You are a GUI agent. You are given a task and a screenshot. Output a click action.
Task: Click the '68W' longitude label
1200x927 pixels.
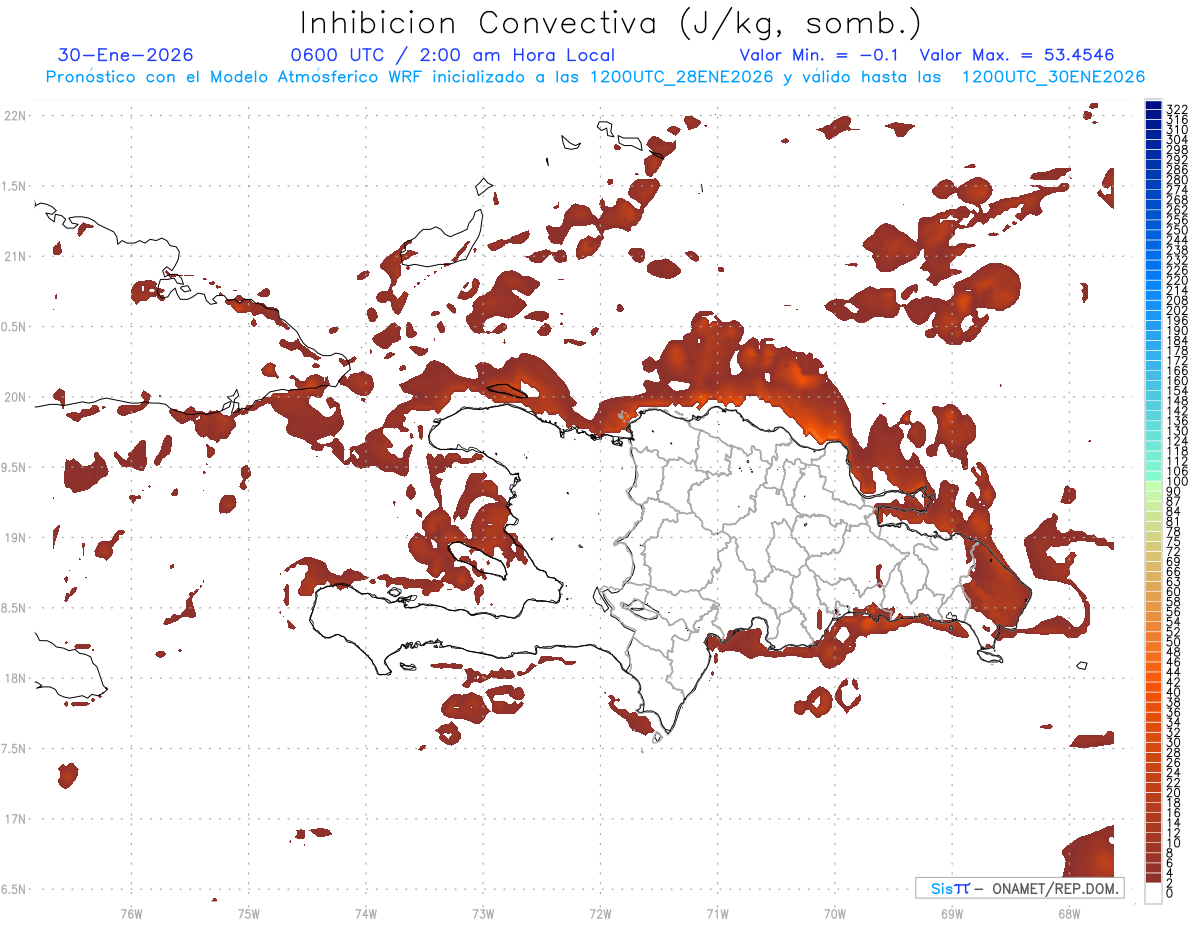[1069, 913]
